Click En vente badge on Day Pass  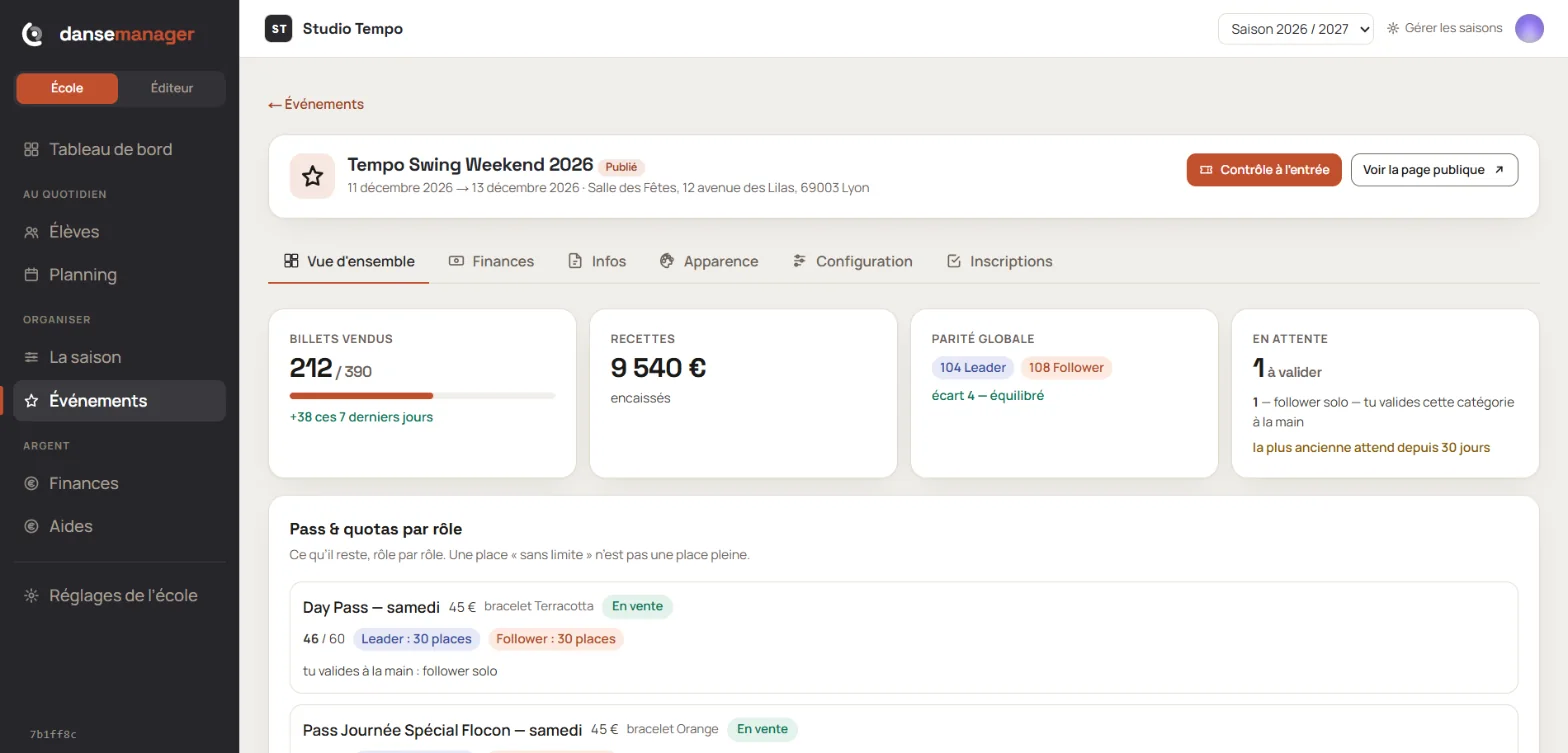click(x=637, y=606)
